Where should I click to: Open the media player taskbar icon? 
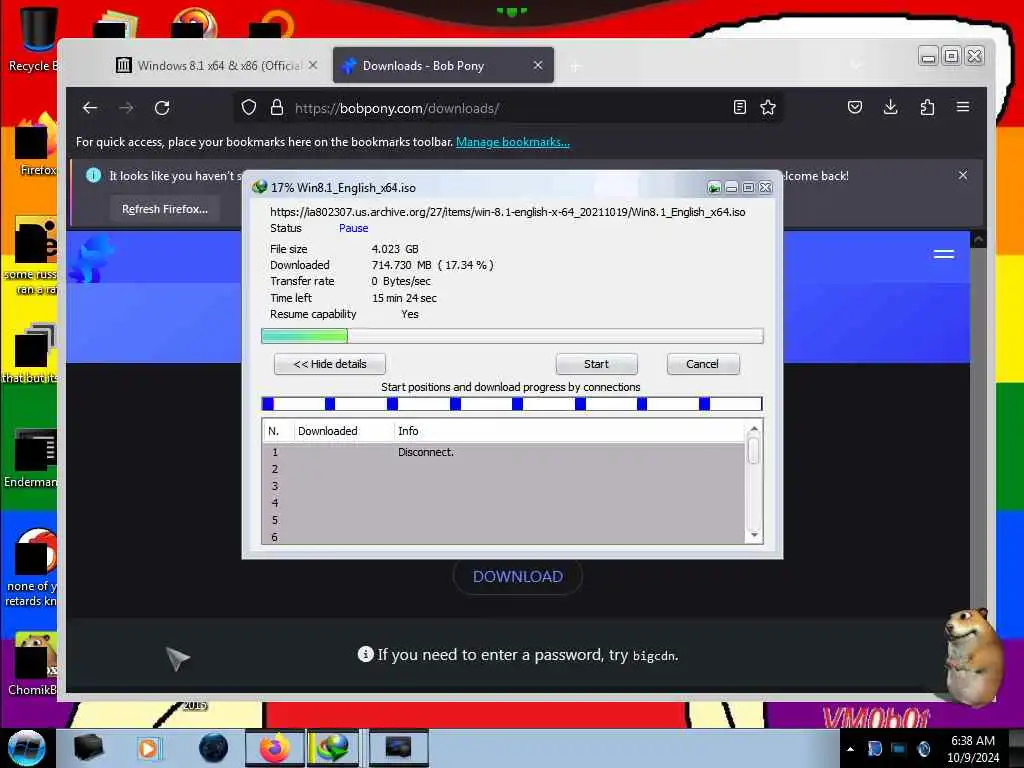[x=148, y=748]
